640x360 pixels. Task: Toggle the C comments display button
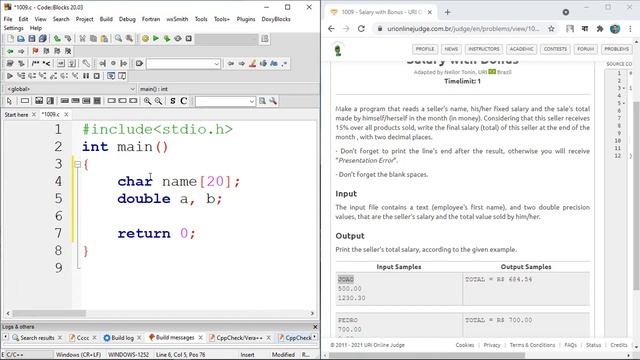[184, 101]
